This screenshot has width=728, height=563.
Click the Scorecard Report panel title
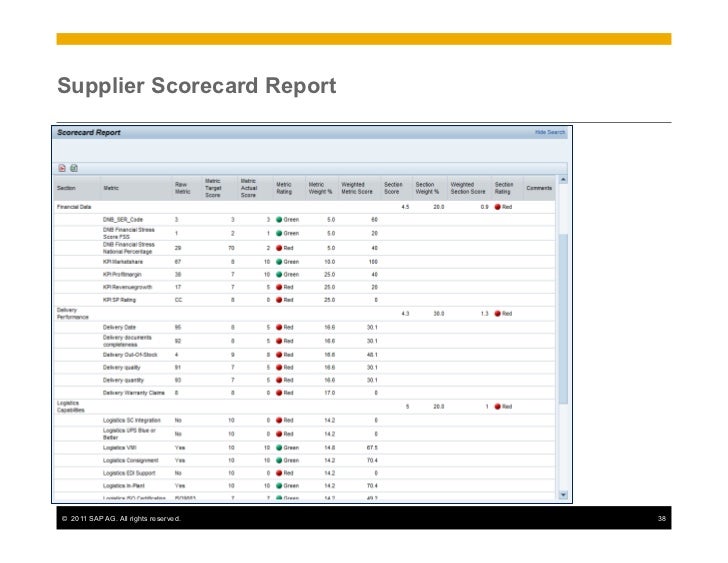click(89, 133)
